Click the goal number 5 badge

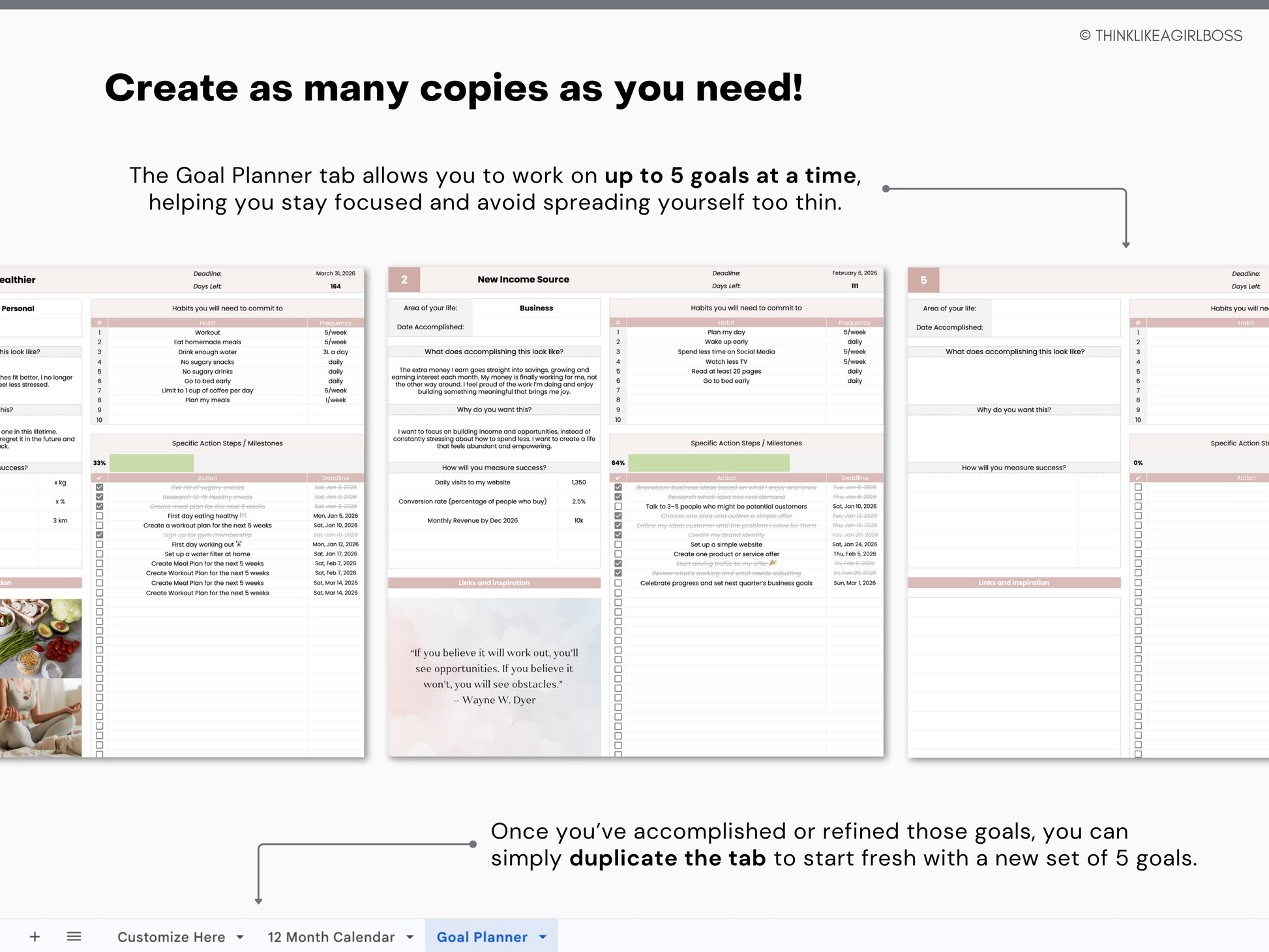click(x=923, y=280)
